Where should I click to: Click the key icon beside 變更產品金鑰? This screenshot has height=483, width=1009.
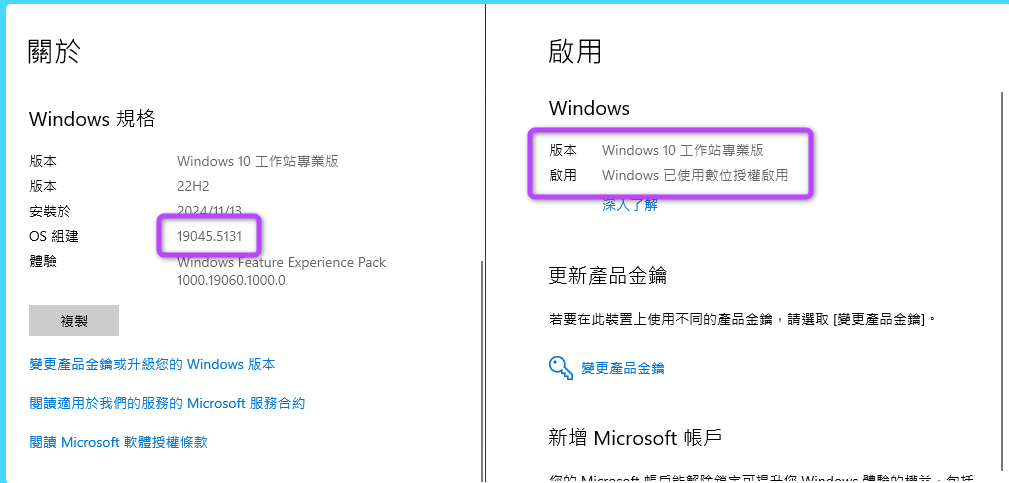point(561,367)
